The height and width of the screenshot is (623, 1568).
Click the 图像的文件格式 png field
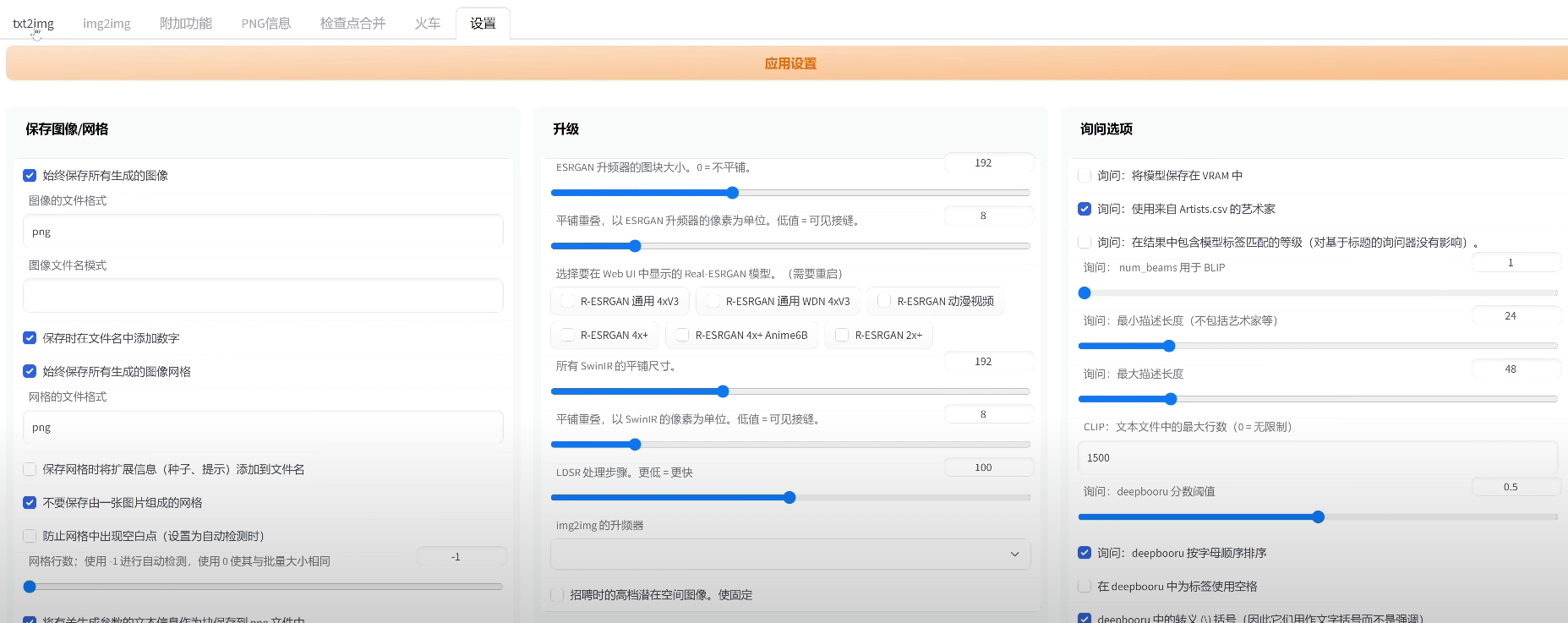point(263,232)
